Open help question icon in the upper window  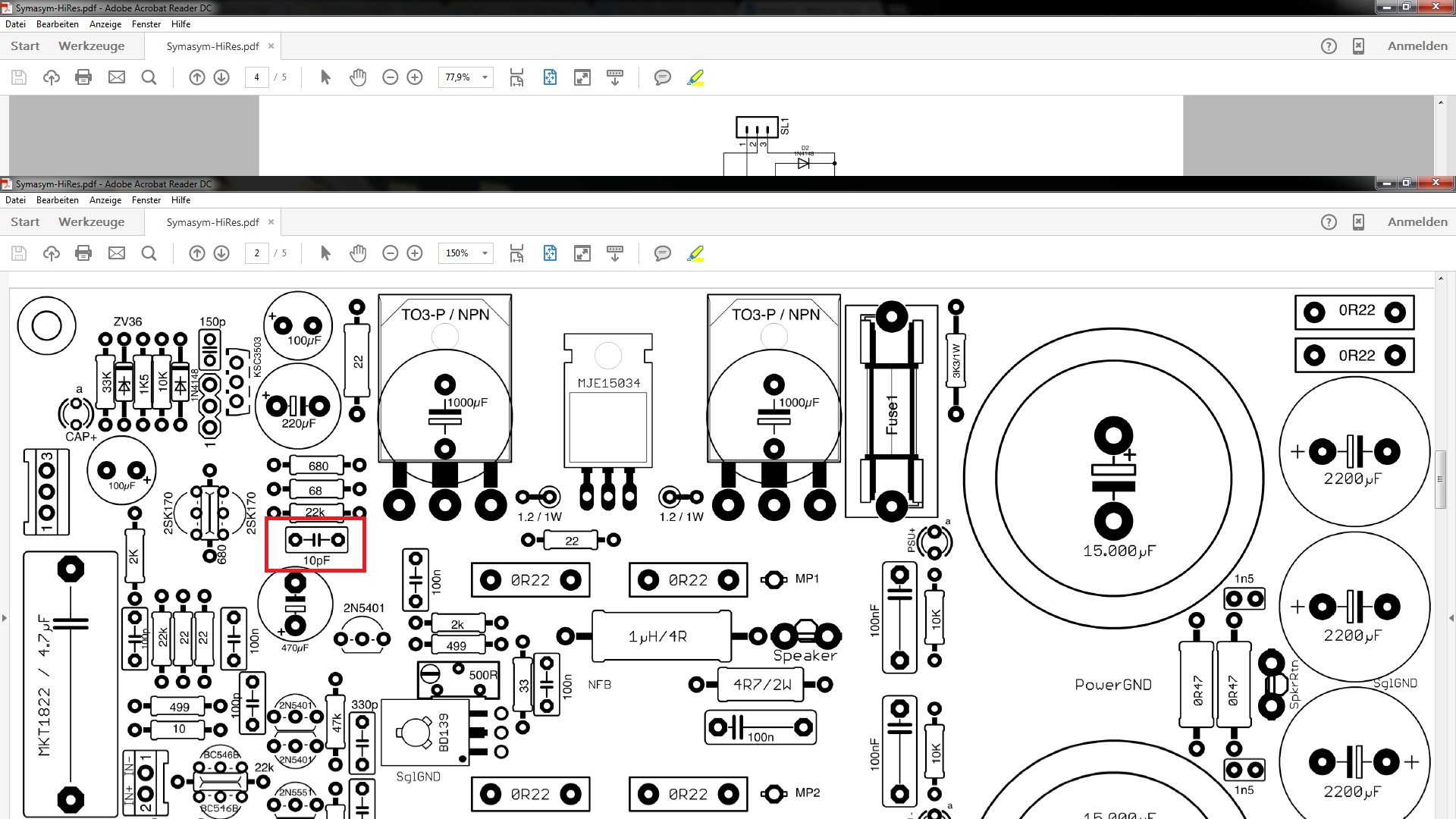tap(1329, 46)
